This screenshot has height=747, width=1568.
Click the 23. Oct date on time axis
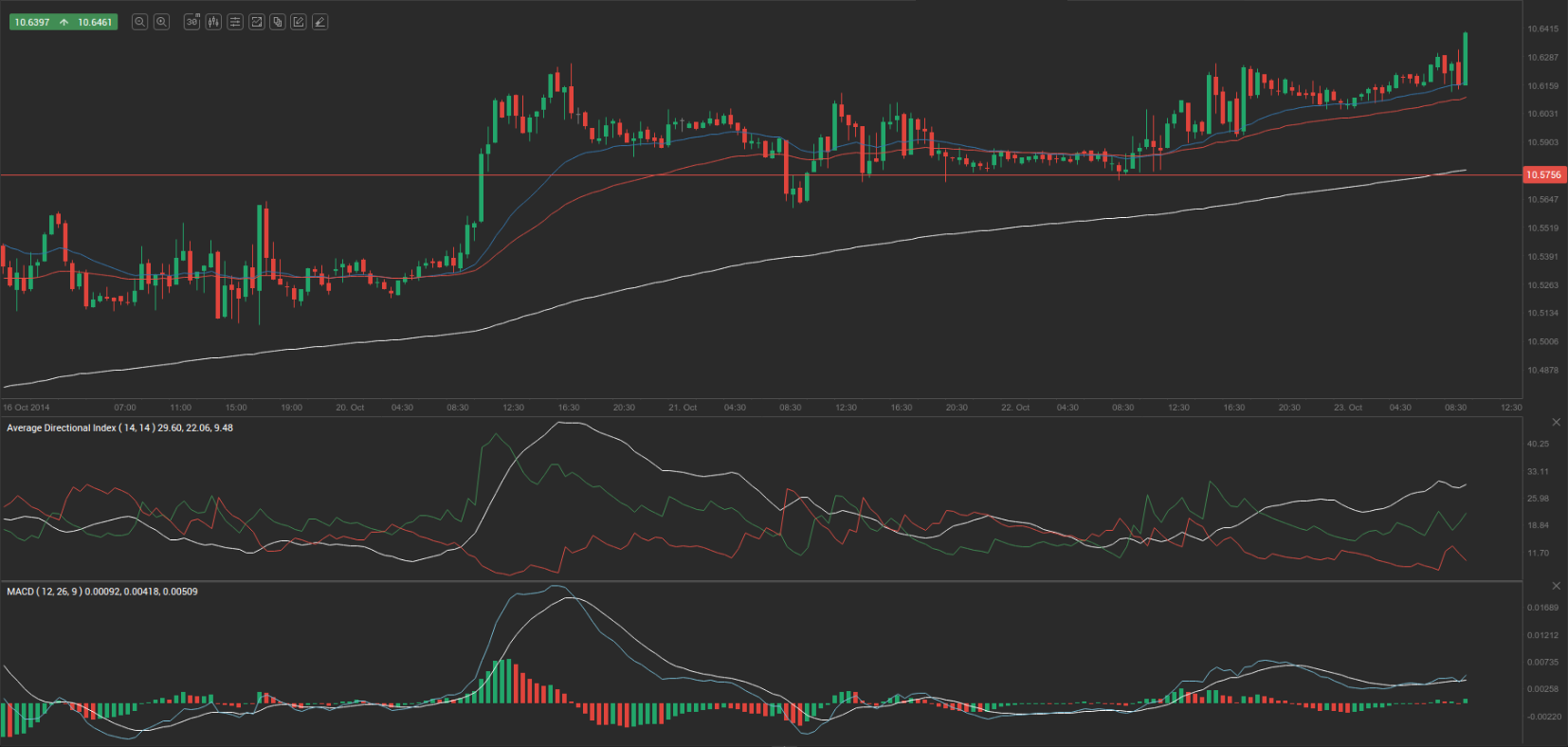(x=1347, y=408)
